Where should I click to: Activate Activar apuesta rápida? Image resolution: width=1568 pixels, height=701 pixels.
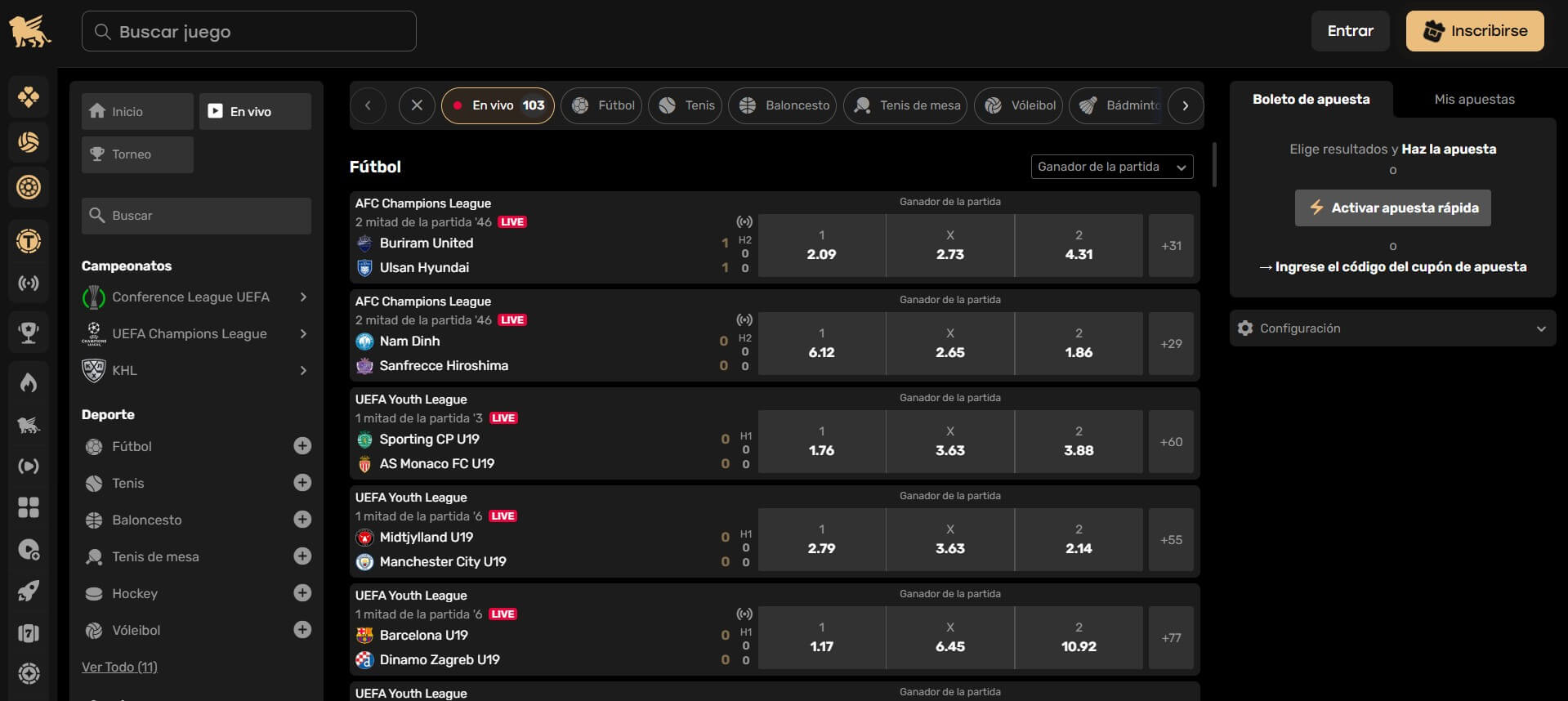[1392, 208]
